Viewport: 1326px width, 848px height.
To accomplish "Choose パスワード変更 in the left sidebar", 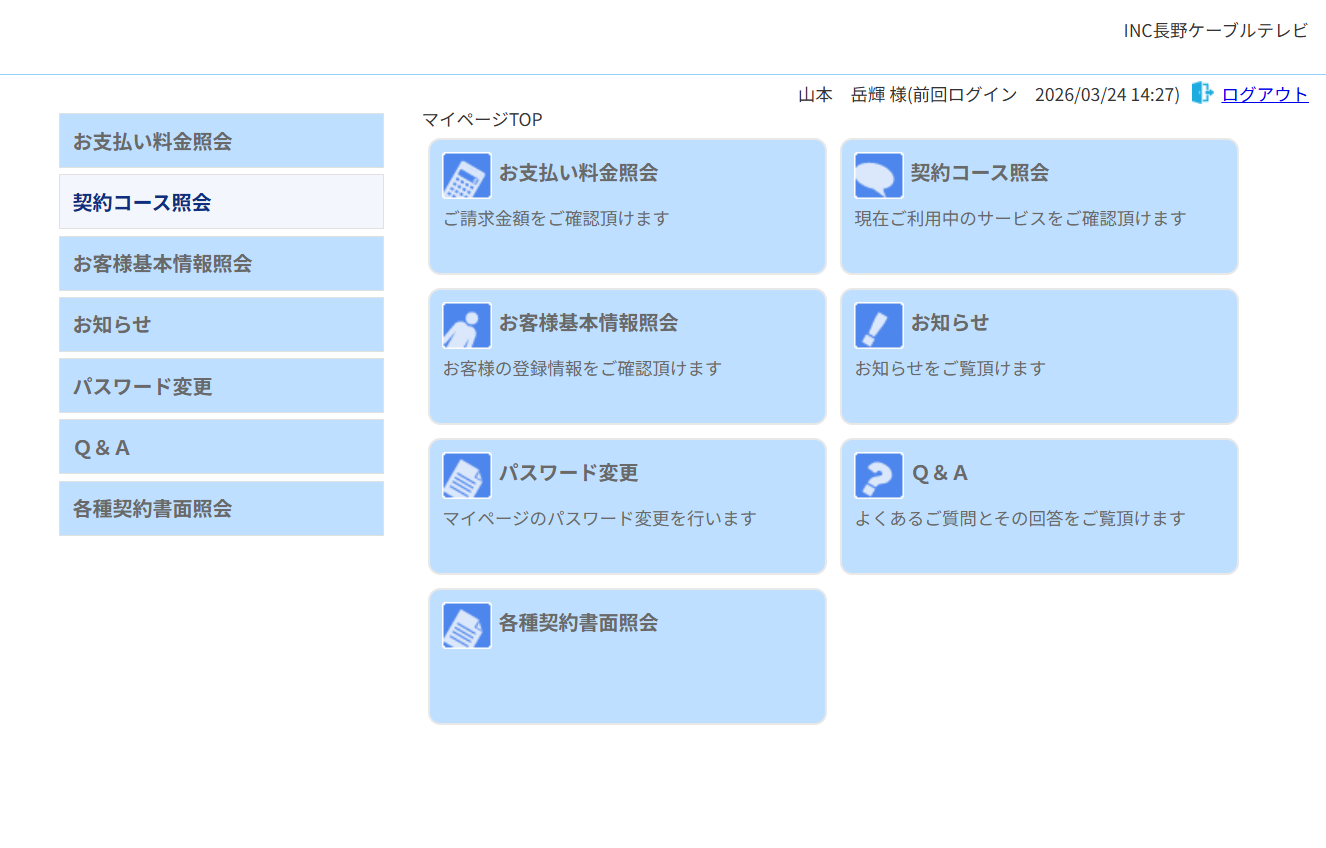I will pos(221,386).
